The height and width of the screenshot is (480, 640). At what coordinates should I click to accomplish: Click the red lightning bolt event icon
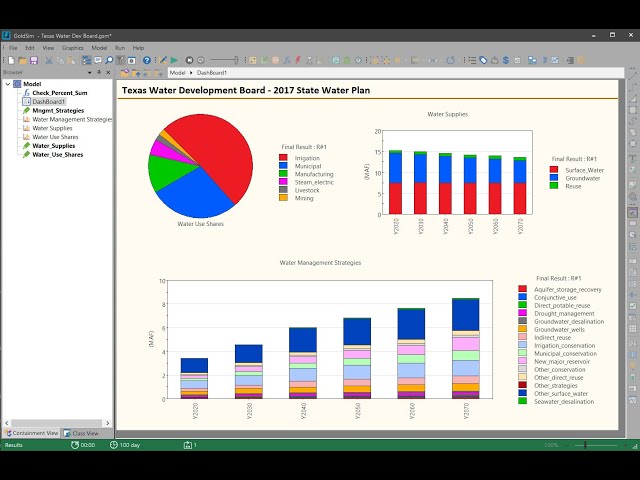coord(298,60)
